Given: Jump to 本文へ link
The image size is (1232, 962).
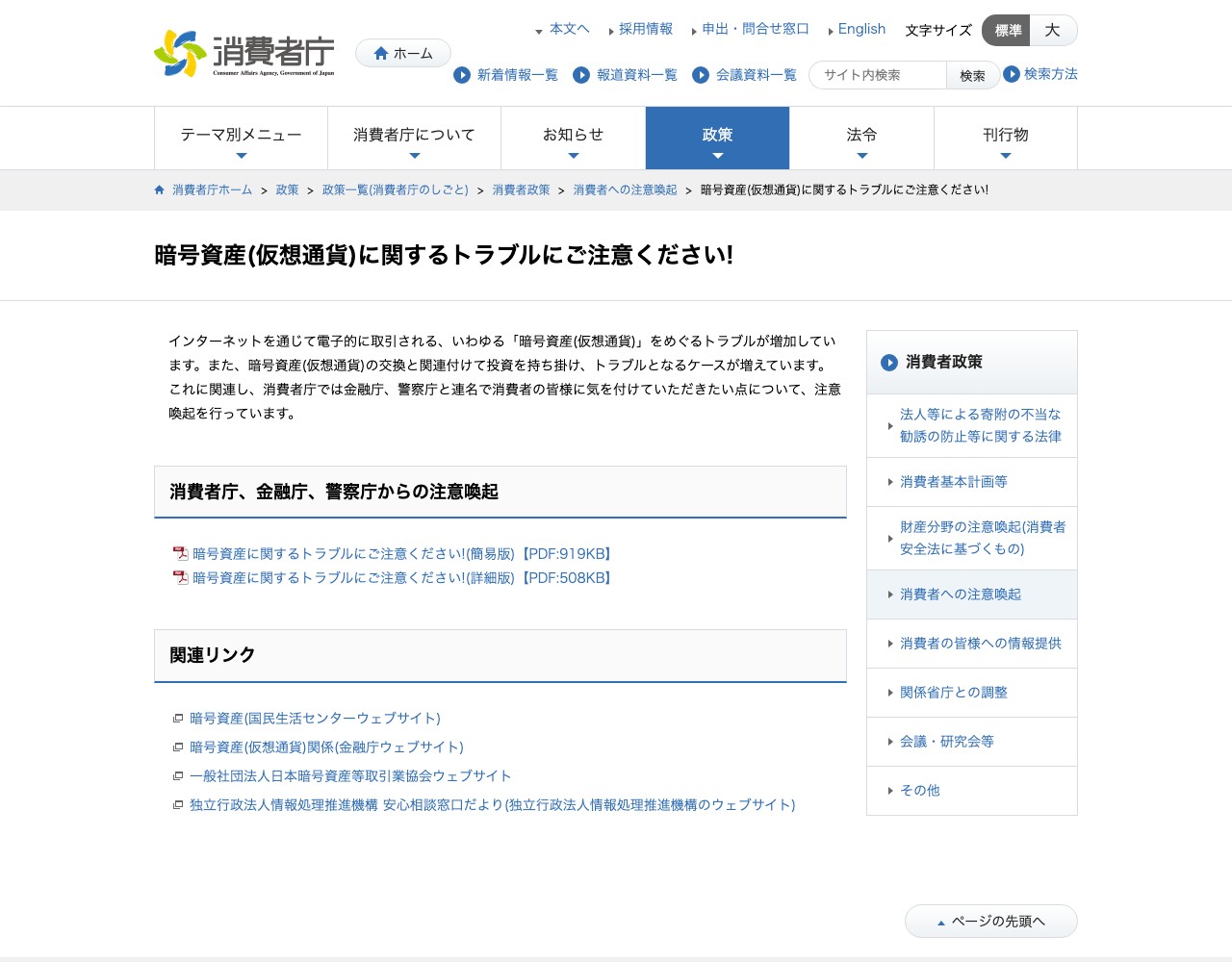Looking at the screenshot, I should tap(569, 29).
